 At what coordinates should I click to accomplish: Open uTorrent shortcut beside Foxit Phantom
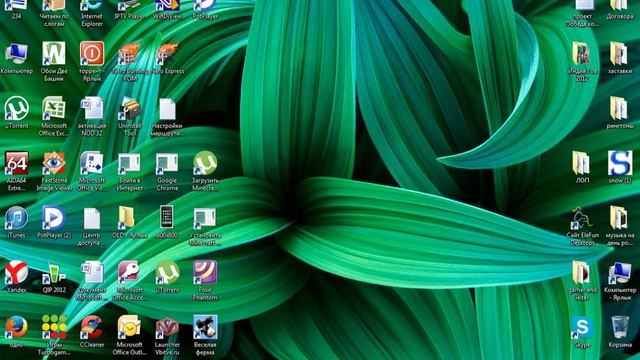click(167, 277)
